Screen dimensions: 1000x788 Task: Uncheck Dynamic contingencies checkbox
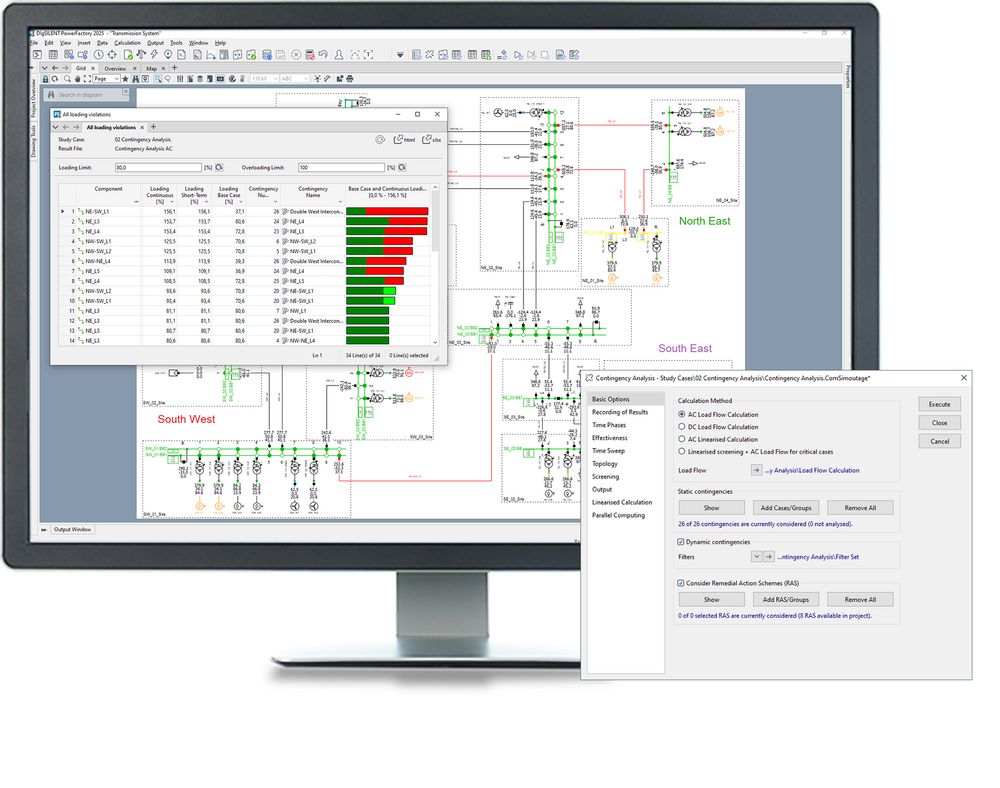682,541
